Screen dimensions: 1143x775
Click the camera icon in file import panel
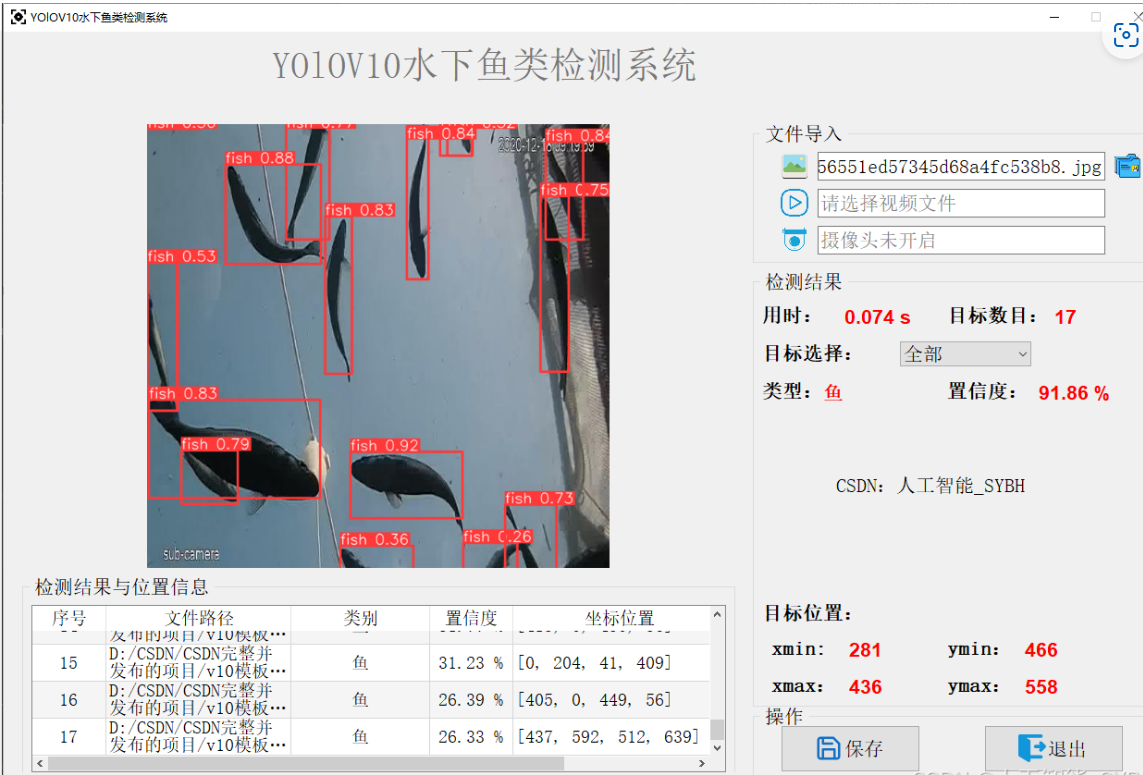pos(794,239)
